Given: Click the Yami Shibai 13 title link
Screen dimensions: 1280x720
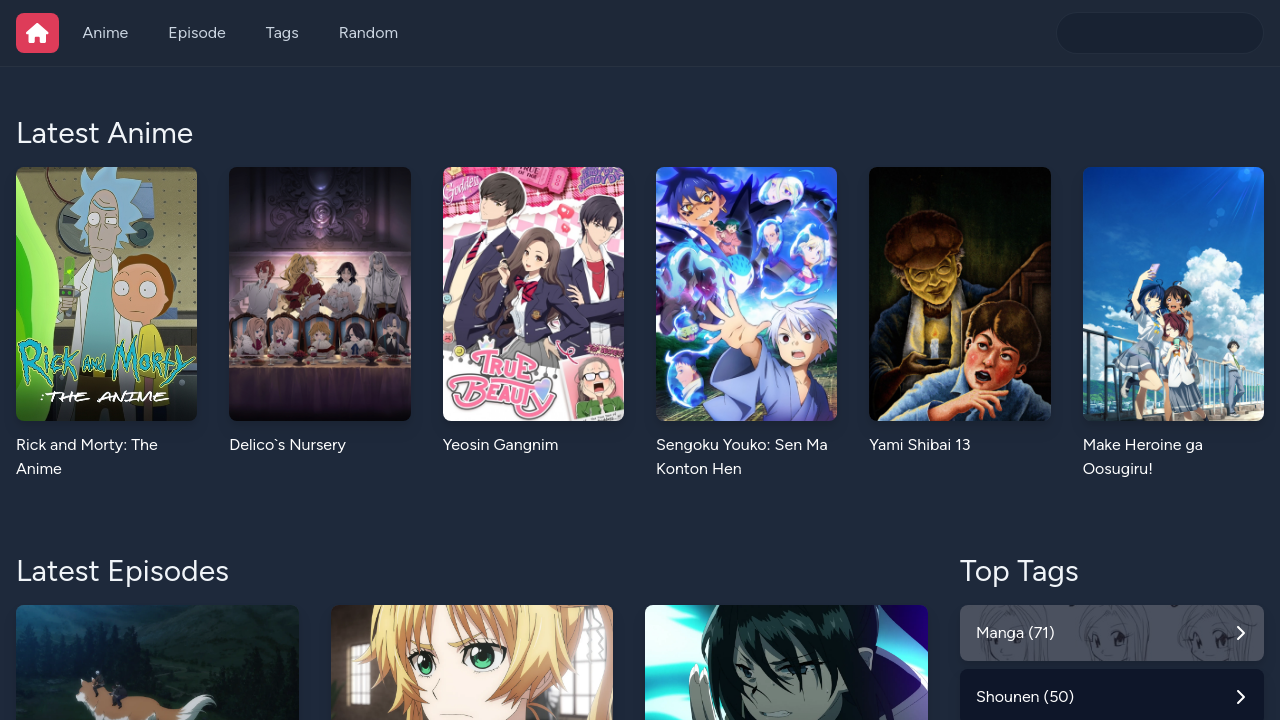Looking at the screenshot, I should [x=920, y=445].
